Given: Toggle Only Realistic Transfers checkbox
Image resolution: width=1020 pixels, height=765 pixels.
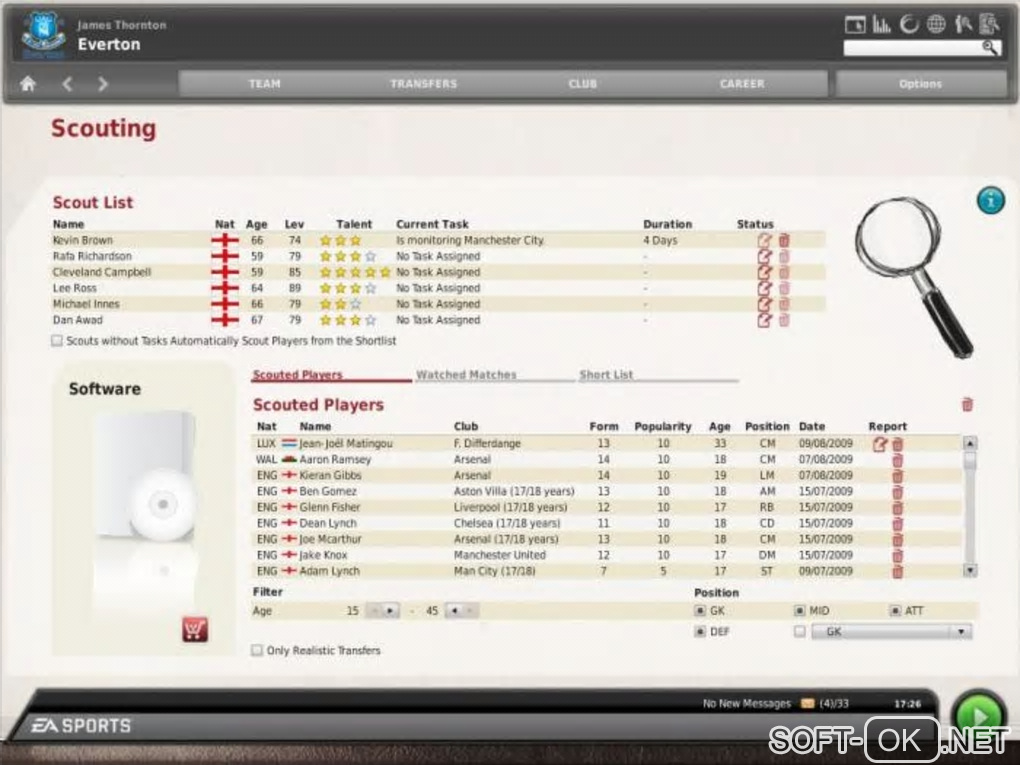Looking at the screenshot, I should tap(257, 651).
